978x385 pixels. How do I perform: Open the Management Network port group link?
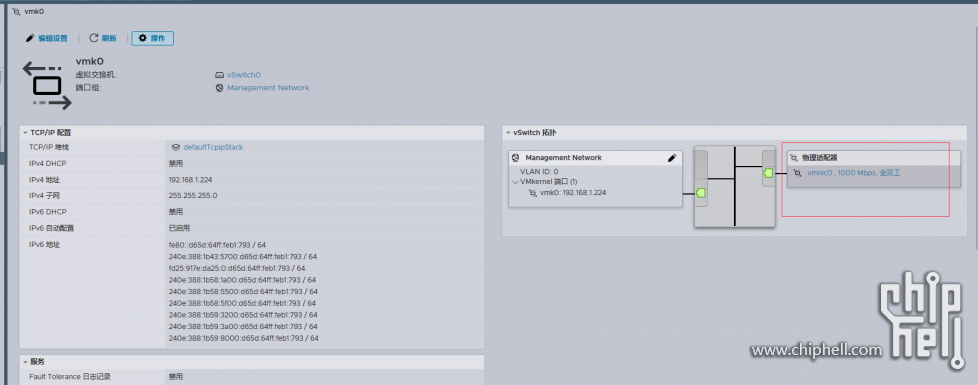[268, 88]
